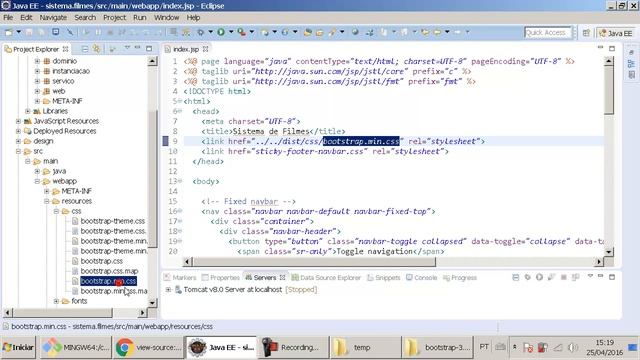This screenshot has width=640, height=360.
Task: Open Chrome view-source taskbar button
Action: (148, 347)
